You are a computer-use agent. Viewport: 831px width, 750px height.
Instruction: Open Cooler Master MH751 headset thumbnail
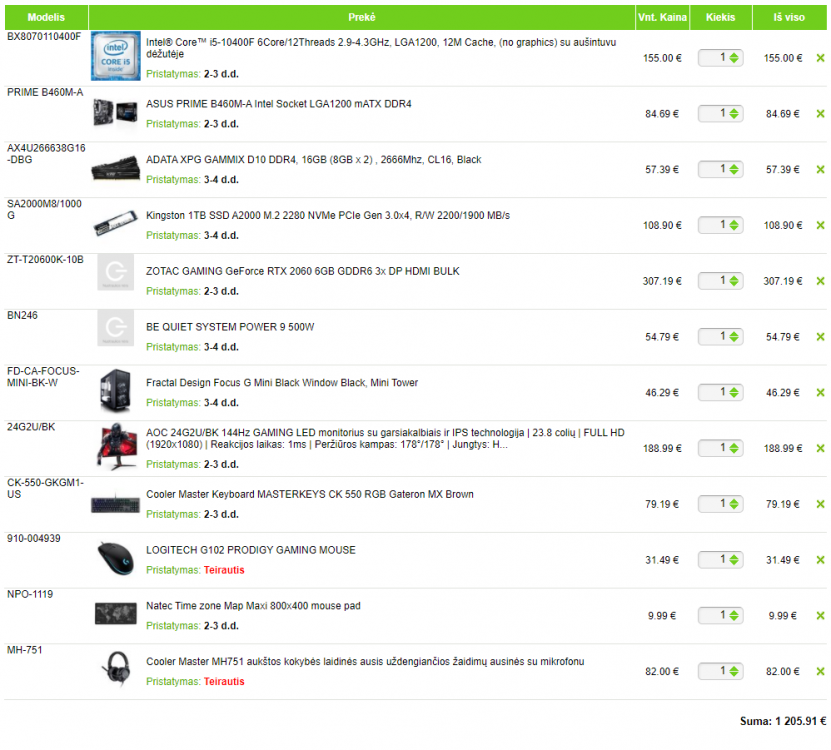[116, 670]
